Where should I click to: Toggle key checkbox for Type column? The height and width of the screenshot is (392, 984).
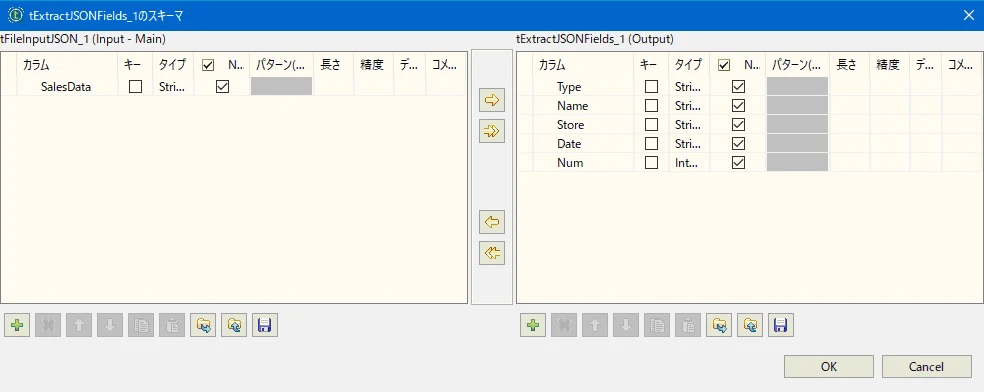[x=651, y=87]
